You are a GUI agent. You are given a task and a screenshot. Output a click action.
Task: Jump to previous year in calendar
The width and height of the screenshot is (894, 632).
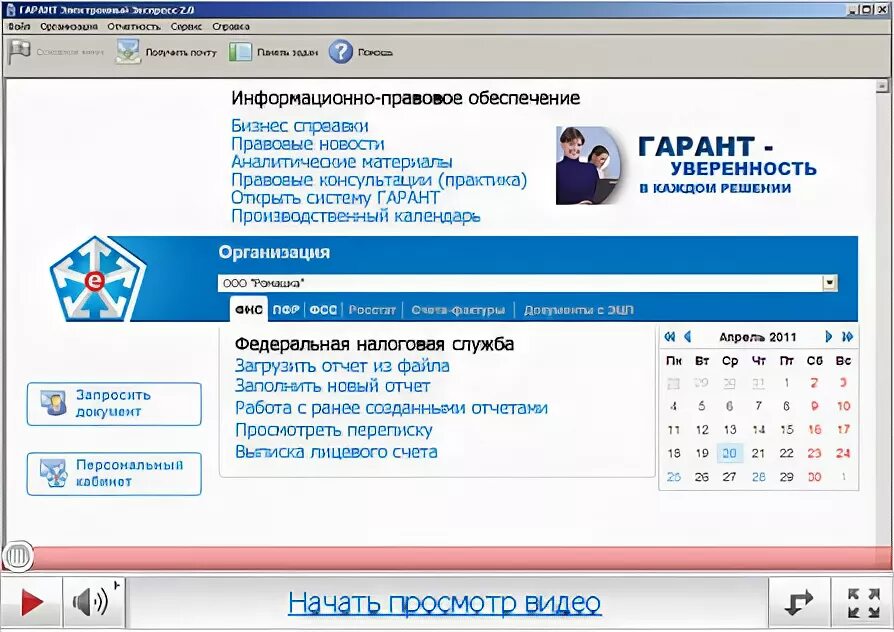click(x=670, y=337)
